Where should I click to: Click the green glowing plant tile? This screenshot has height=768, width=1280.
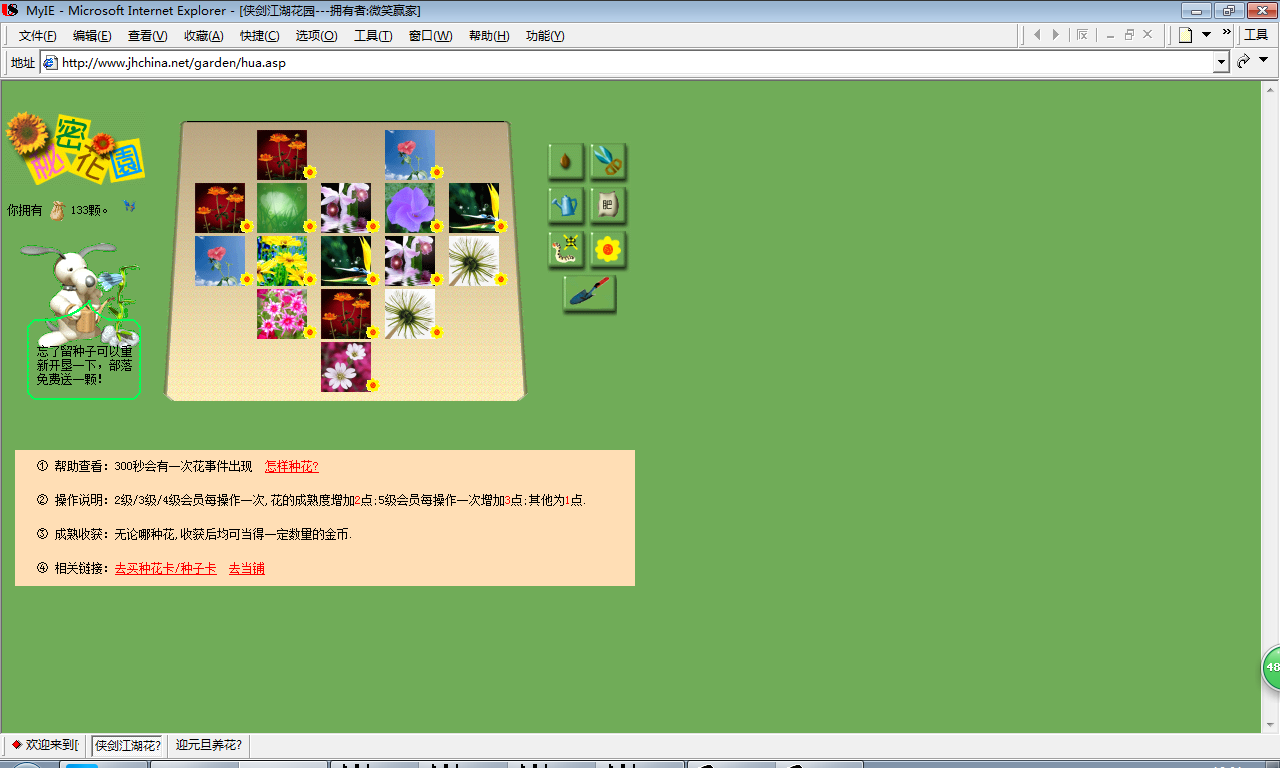tap(282, 208)
